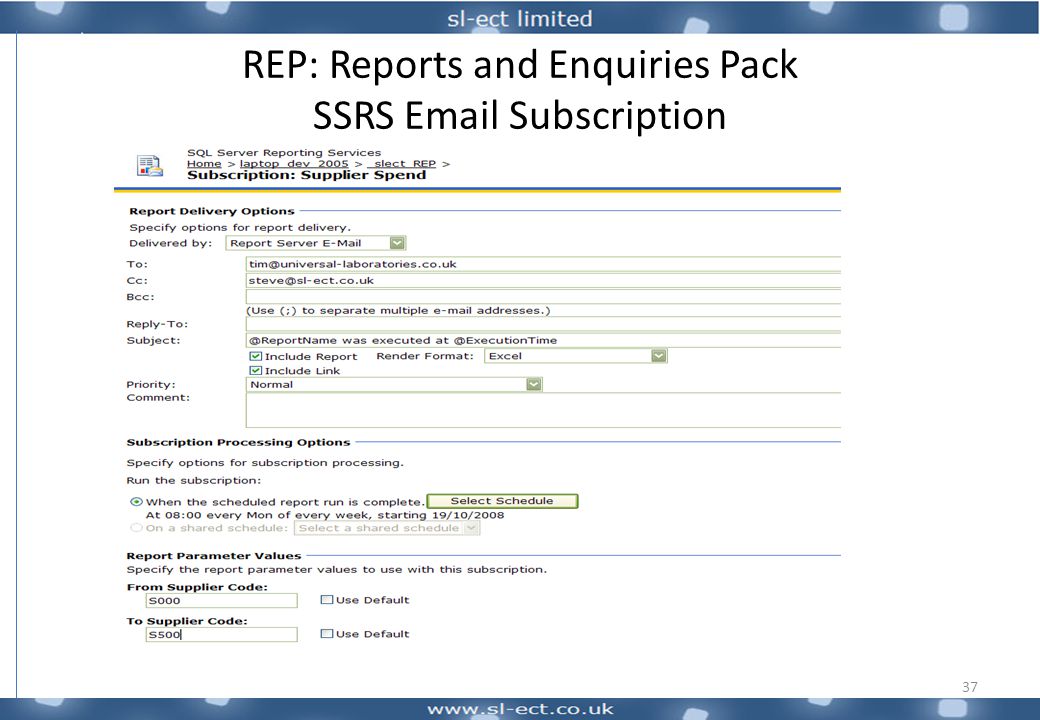1040x720 pixels.
Task: Click the slide number 37
Action: click(x=970, y=687)
